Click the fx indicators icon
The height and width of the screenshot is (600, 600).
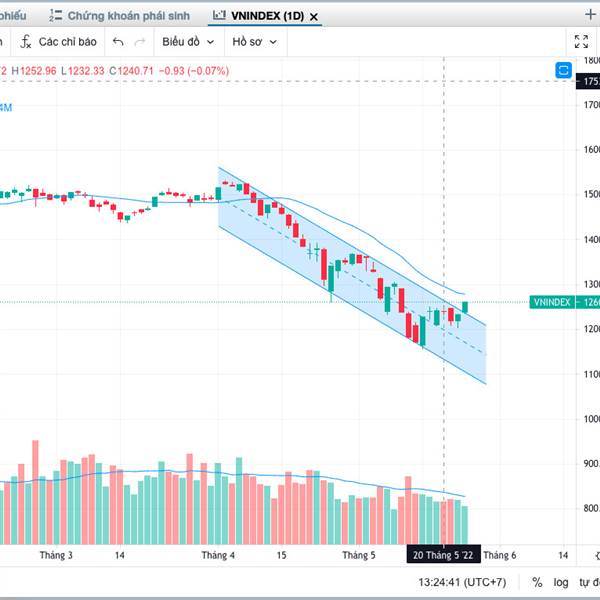[x=26, y=42]
